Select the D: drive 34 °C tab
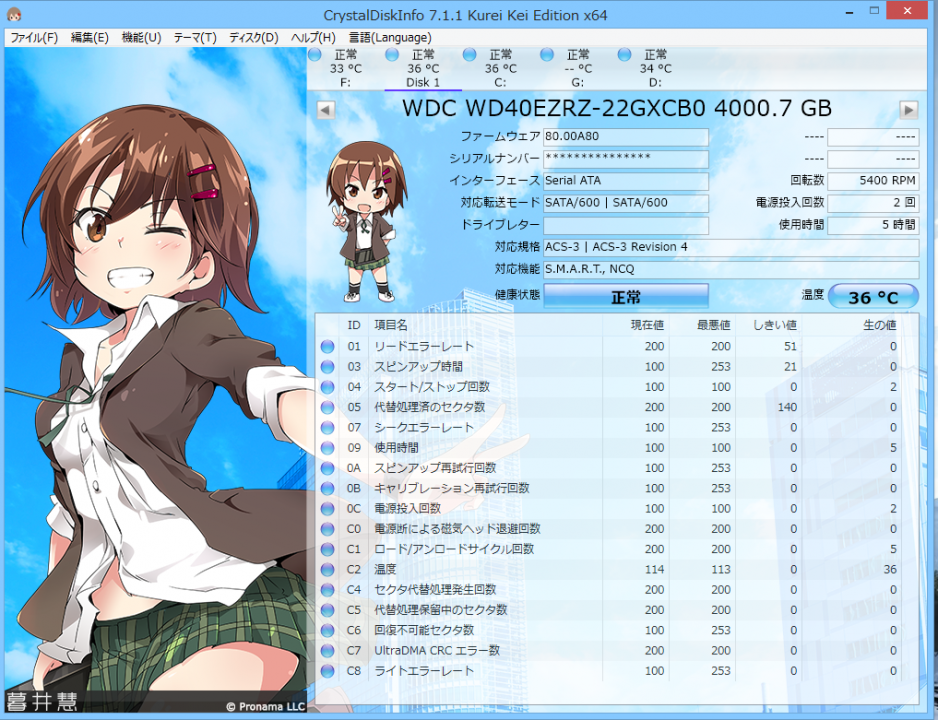 coord(655,68)
